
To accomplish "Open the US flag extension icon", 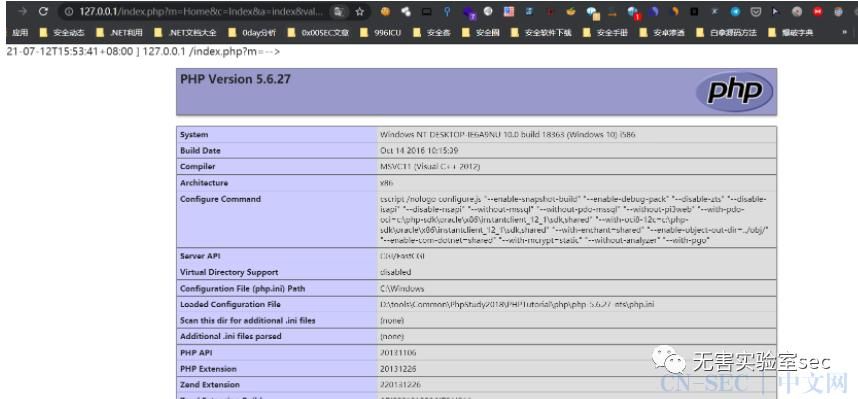I will [x=509, y=11].
